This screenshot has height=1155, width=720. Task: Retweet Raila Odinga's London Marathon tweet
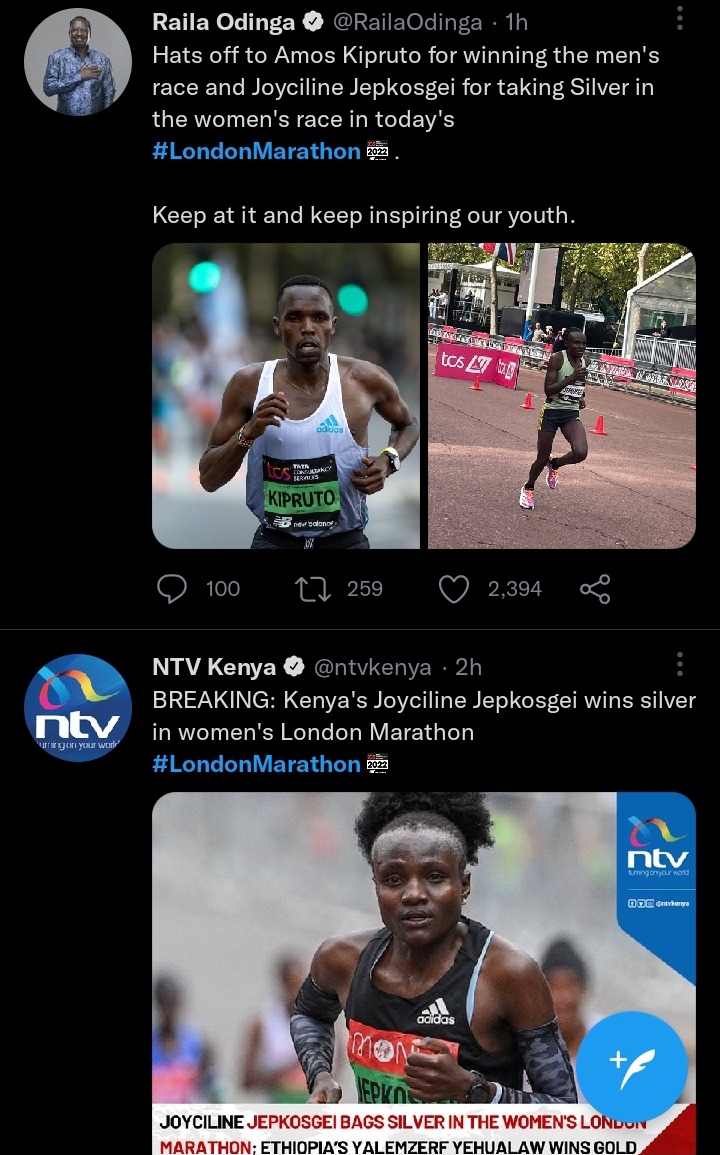pyautogui.click(x=312, y=589)
